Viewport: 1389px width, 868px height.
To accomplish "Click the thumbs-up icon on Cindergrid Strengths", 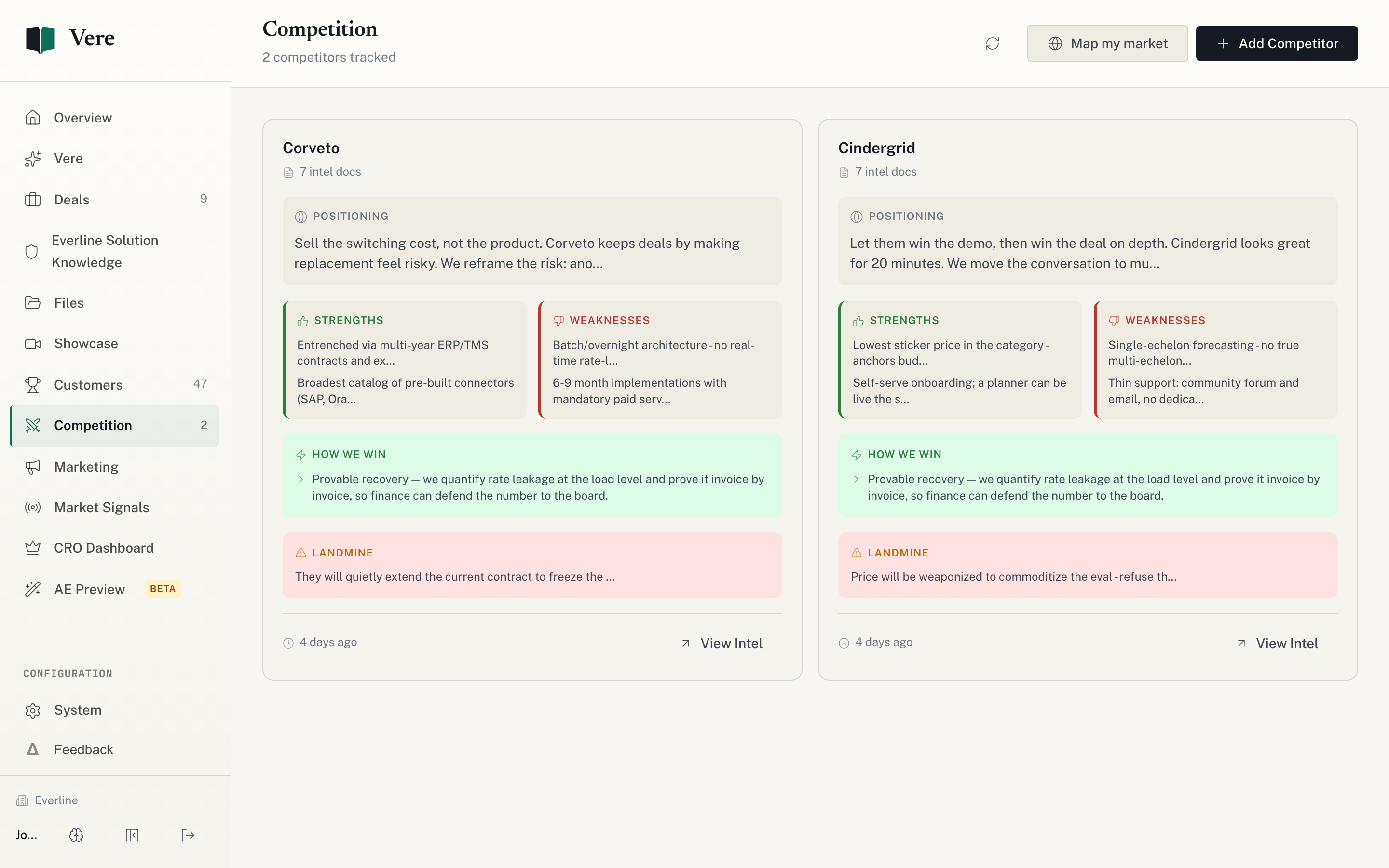I will 858,321.
